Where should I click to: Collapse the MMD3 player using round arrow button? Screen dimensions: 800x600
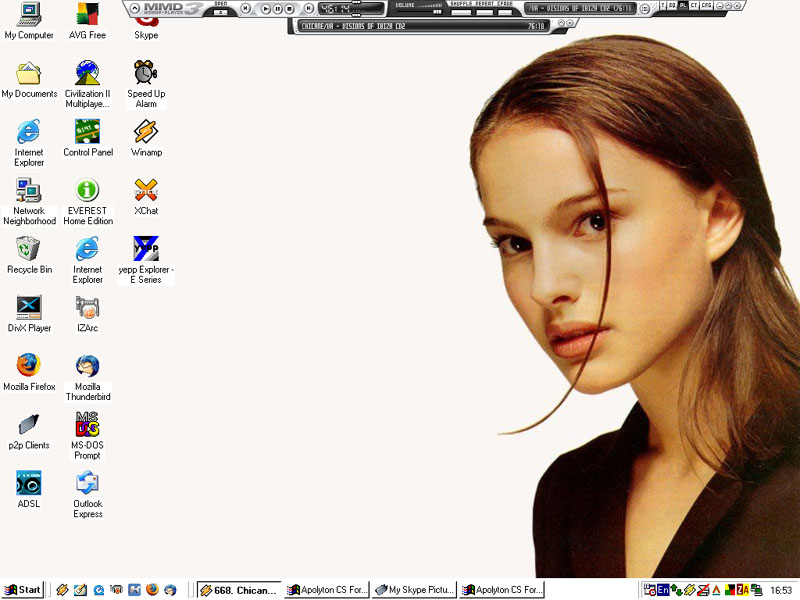[135, 9]
